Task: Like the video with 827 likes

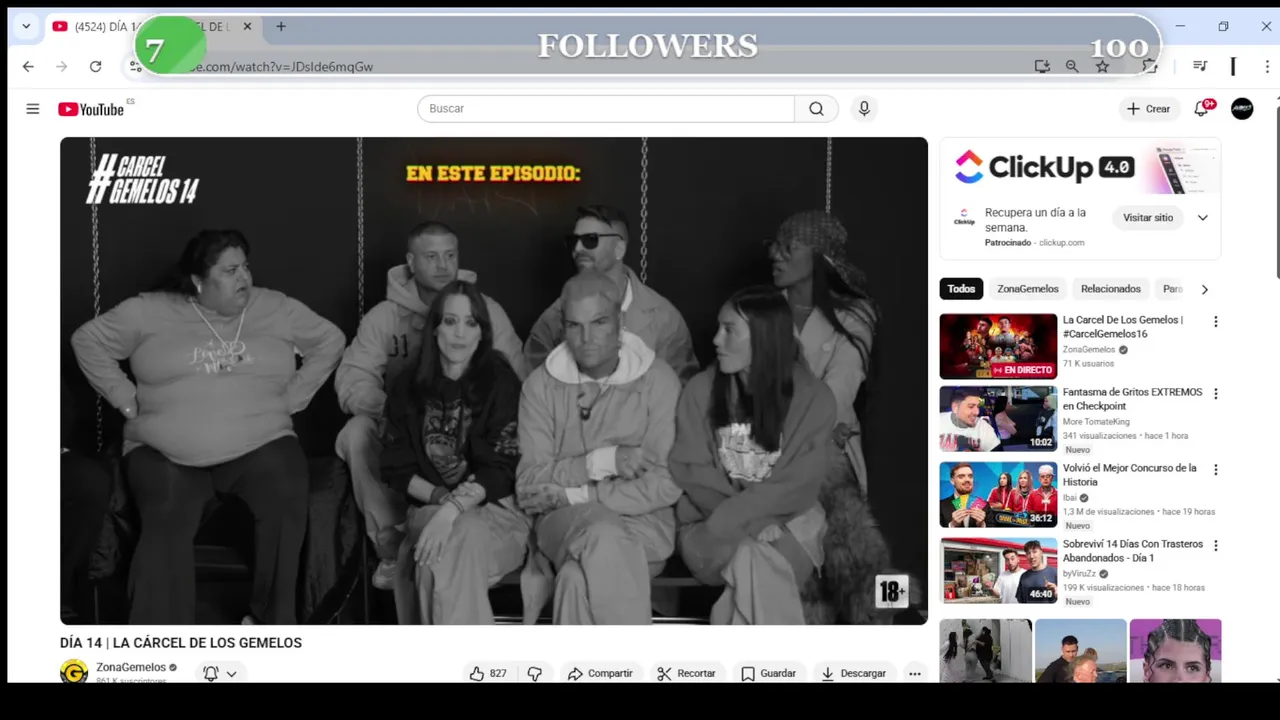Action: coord(488,673)
